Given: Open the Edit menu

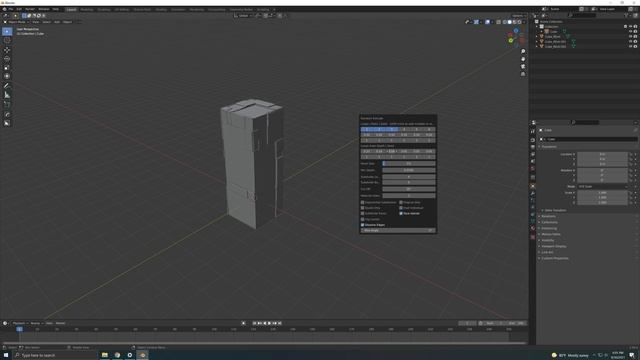Looking at the screenshot, I should 19,9.
